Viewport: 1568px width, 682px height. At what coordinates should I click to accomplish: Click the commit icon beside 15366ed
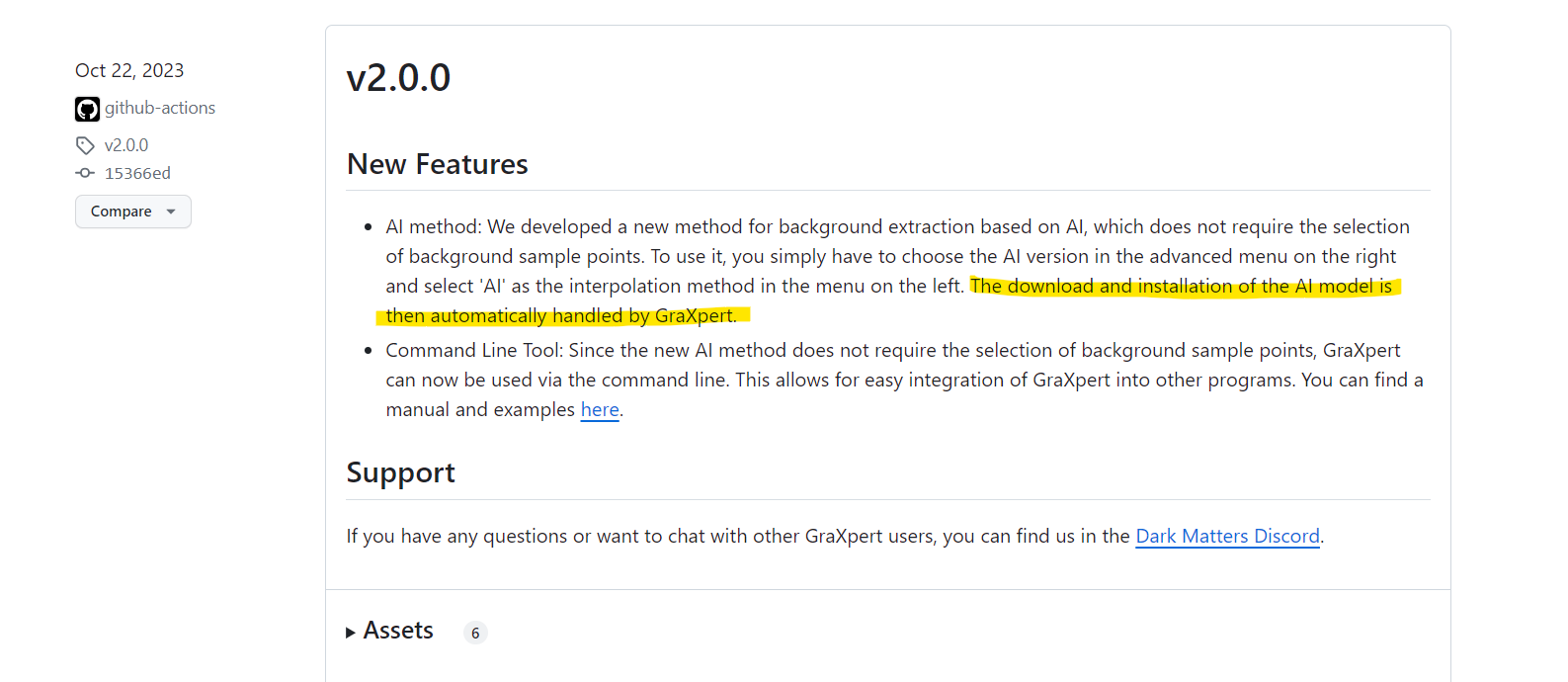pyautogui.click(x=85, y=173)
